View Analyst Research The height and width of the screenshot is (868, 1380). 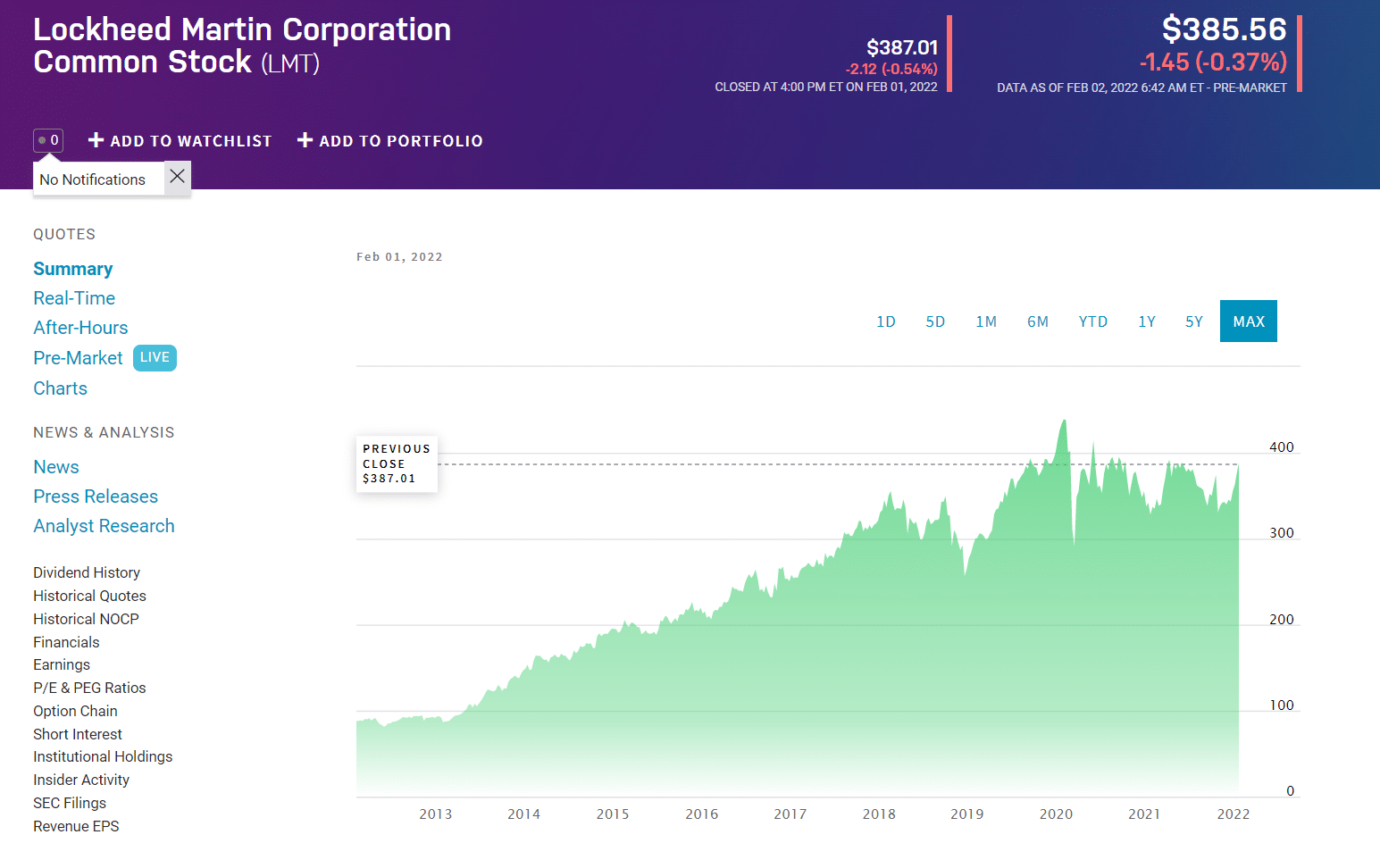click(104, 525)
